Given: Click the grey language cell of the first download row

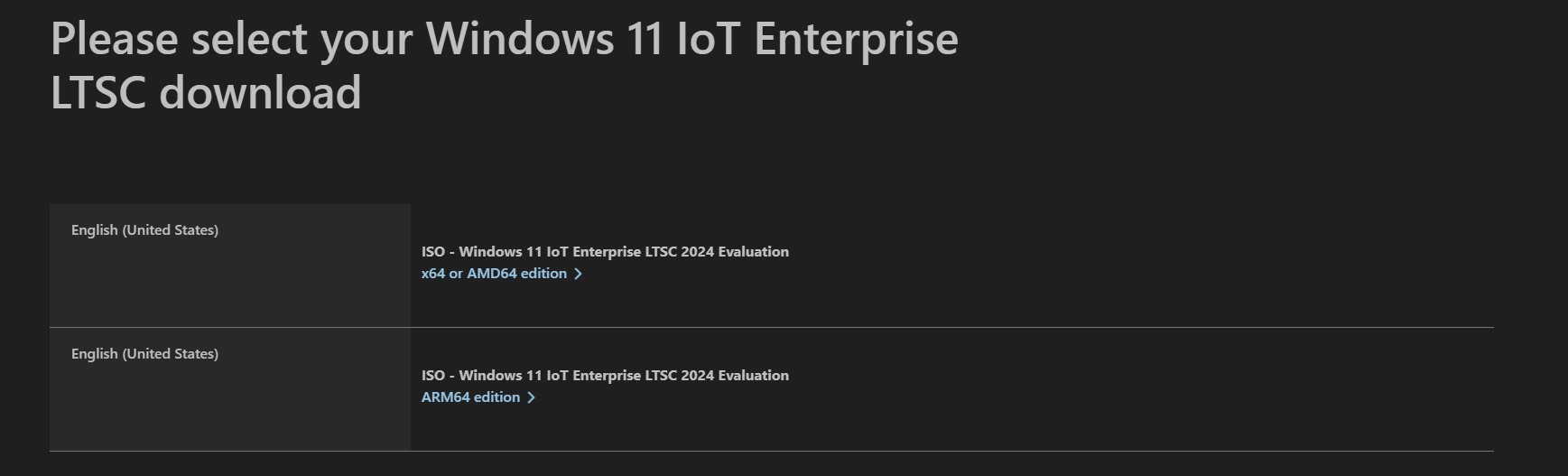Looking at the screenshot, I should click(x=230, y=266).
